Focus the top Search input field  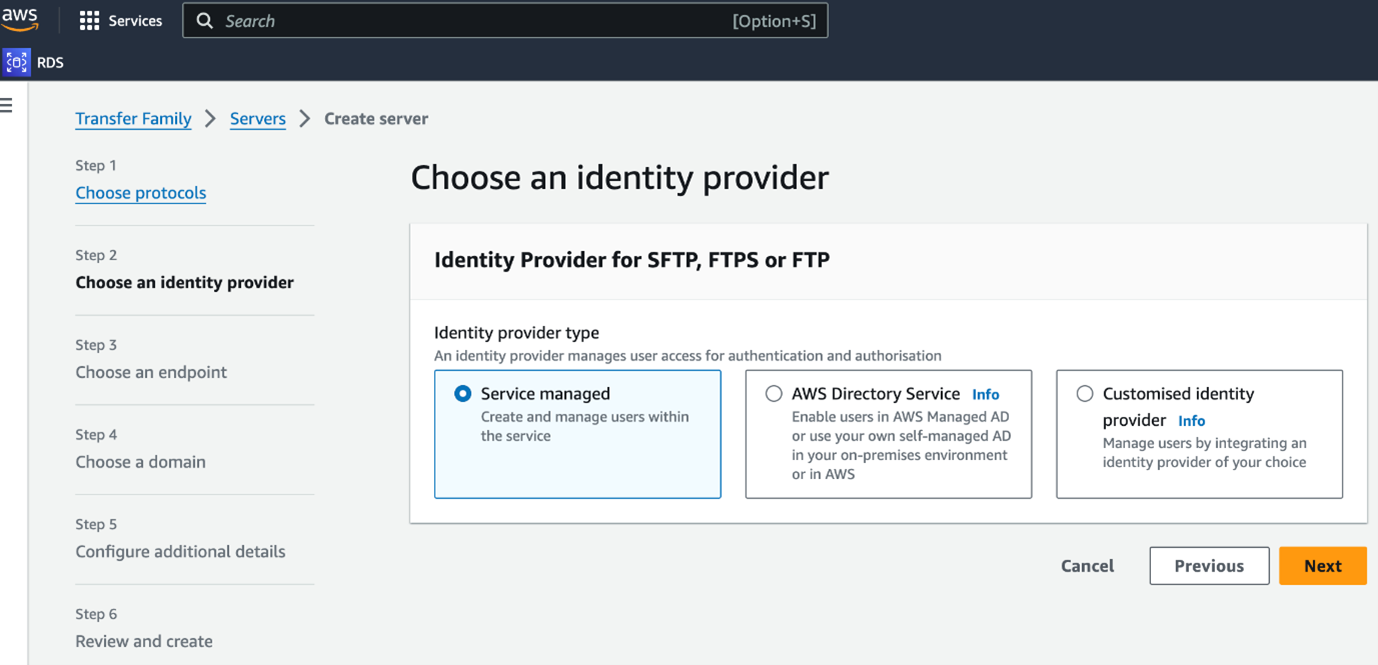pos(505,21)
